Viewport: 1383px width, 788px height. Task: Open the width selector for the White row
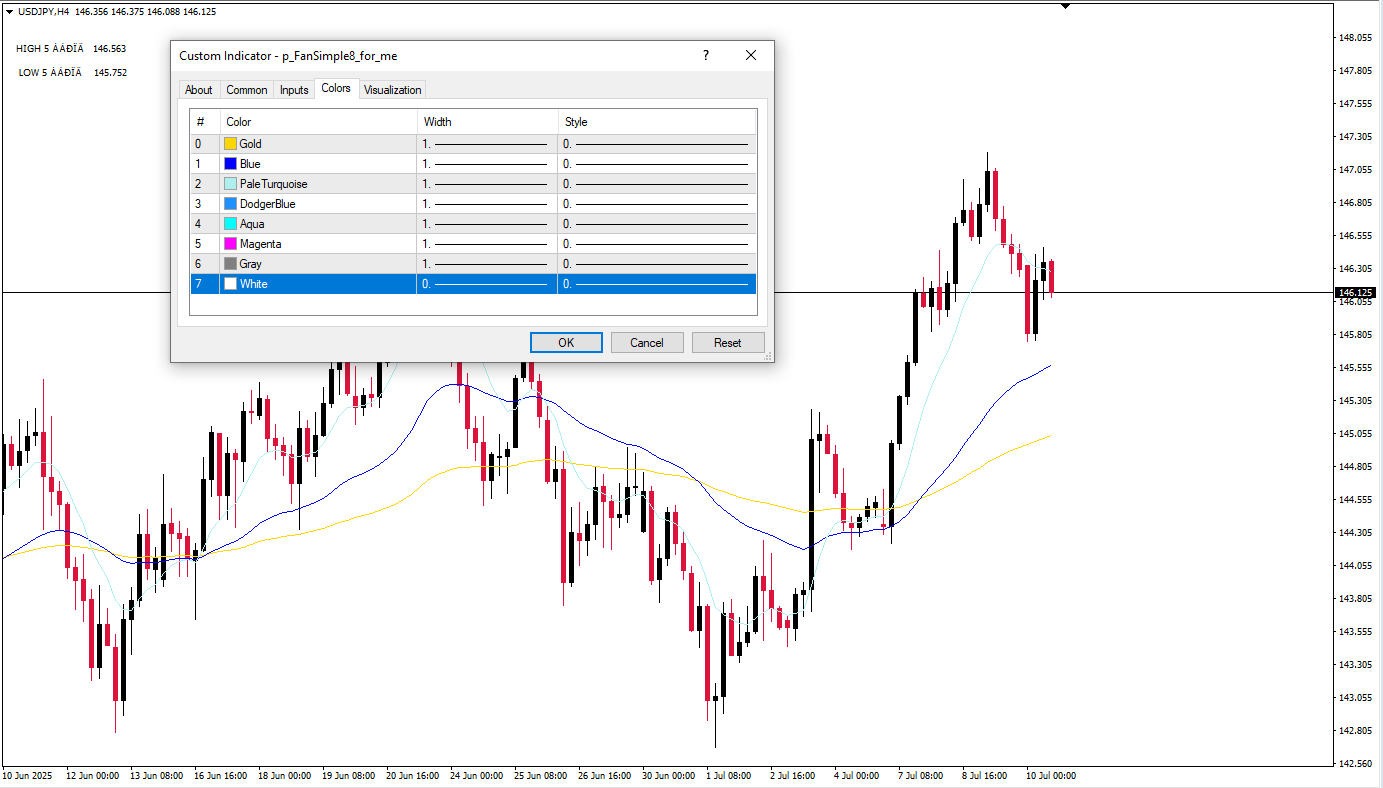[x=486, y=284]
